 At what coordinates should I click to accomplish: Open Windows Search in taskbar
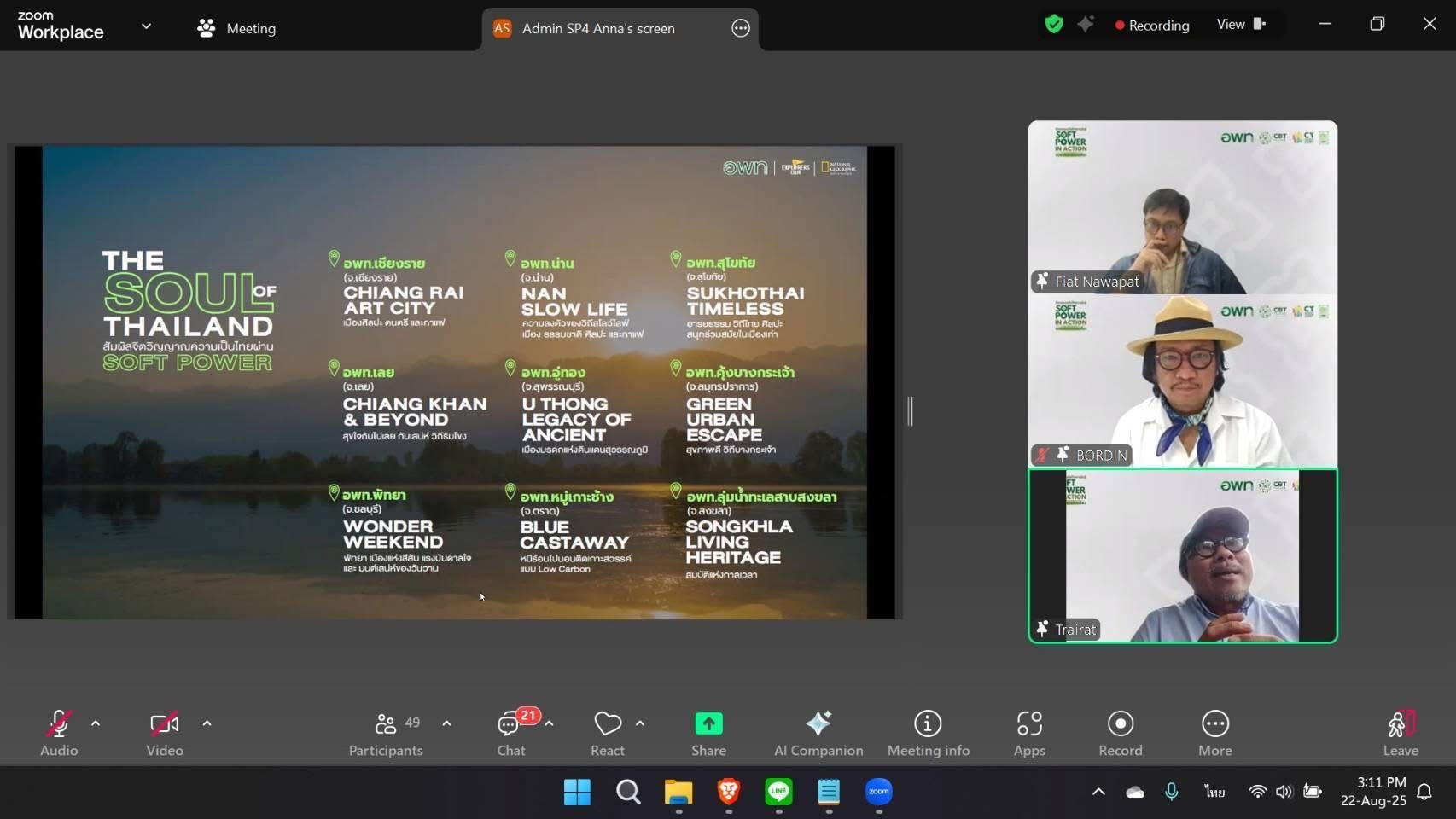coord(628,793)
